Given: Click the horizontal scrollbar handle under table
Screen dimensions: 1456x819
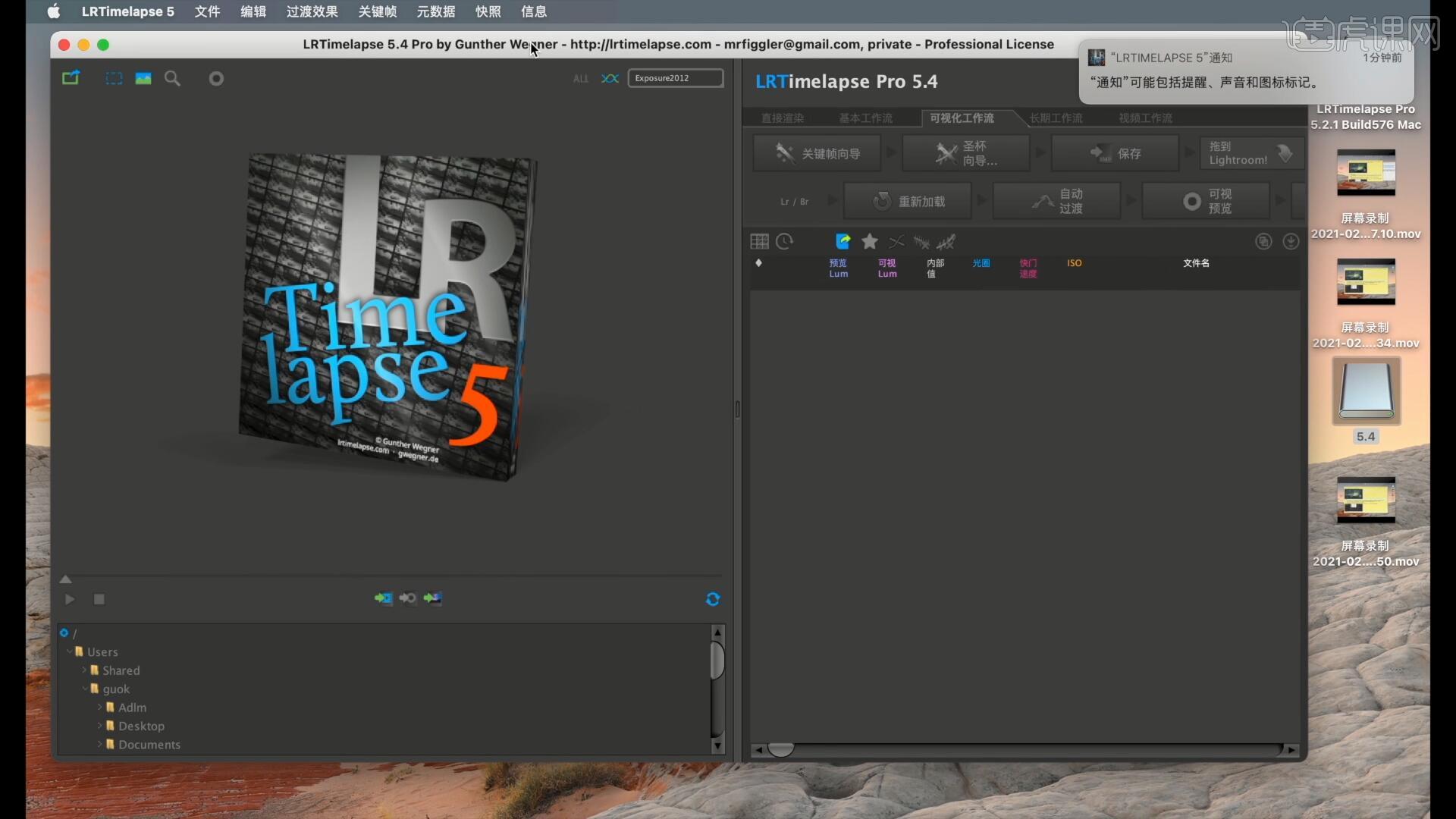Looking at the screenshot, I should pos(780,750).
